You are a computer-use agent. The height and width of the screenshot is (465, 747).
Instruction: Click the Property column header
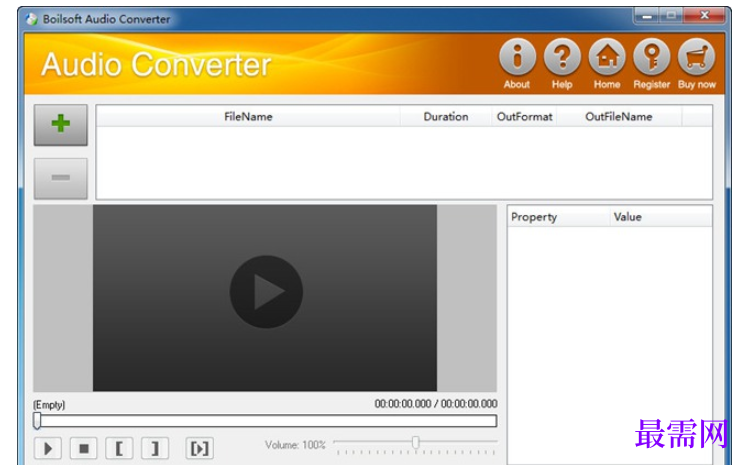(x=558, y=217)
